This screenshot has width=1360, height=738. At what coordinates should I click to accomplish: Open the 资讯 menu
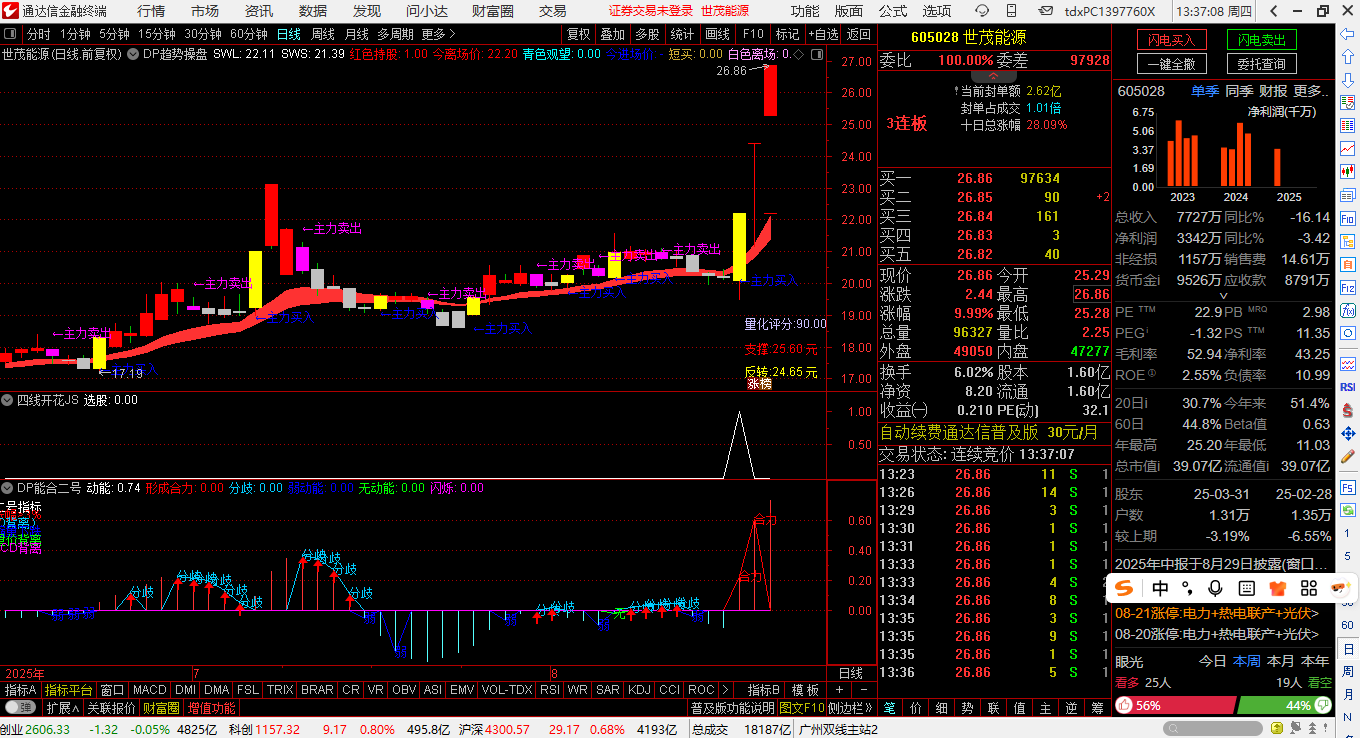[x=259, y=11]
